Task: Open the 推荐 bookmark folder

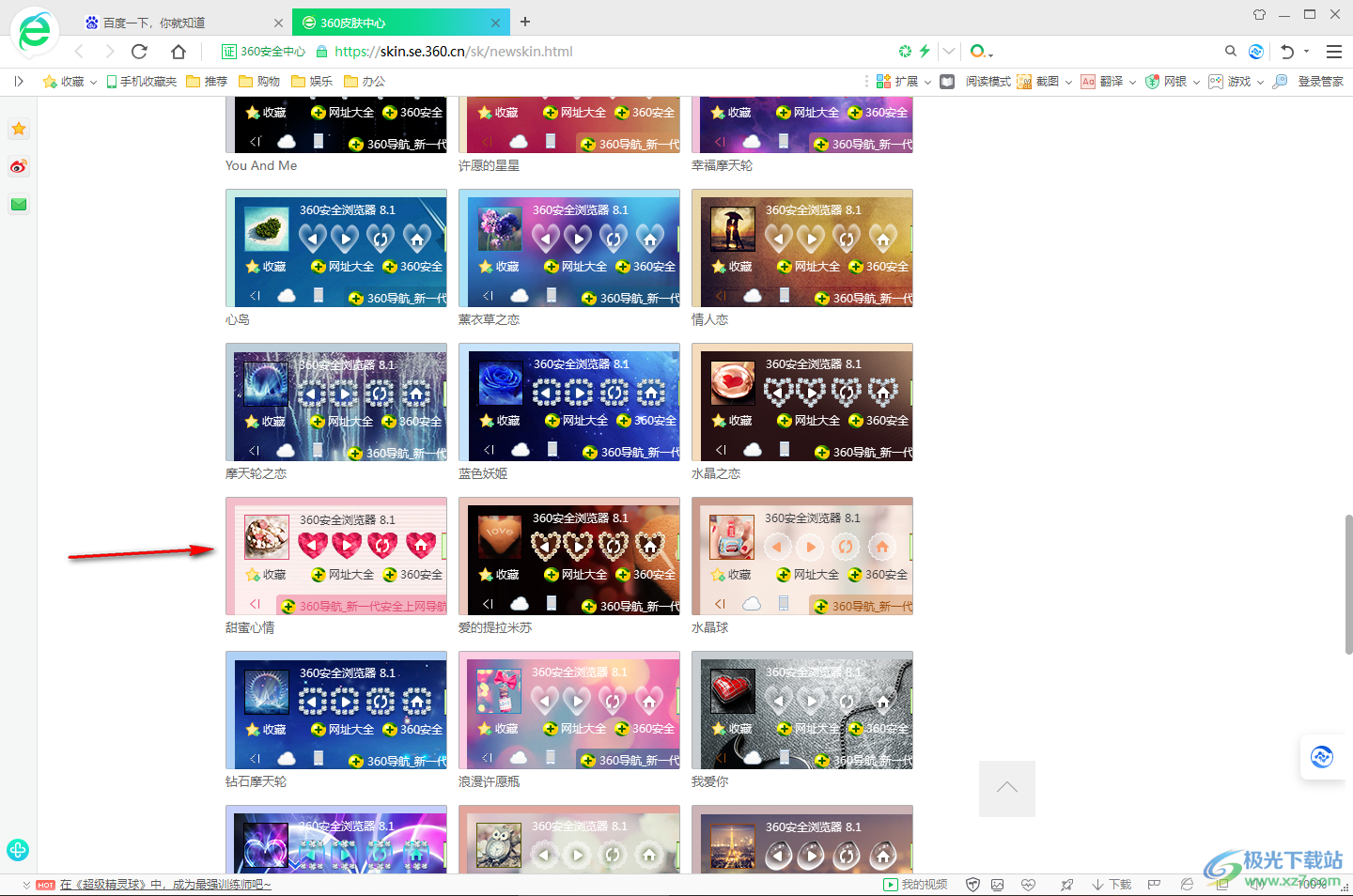Action: pyautogui.click(x=207, y=82)
